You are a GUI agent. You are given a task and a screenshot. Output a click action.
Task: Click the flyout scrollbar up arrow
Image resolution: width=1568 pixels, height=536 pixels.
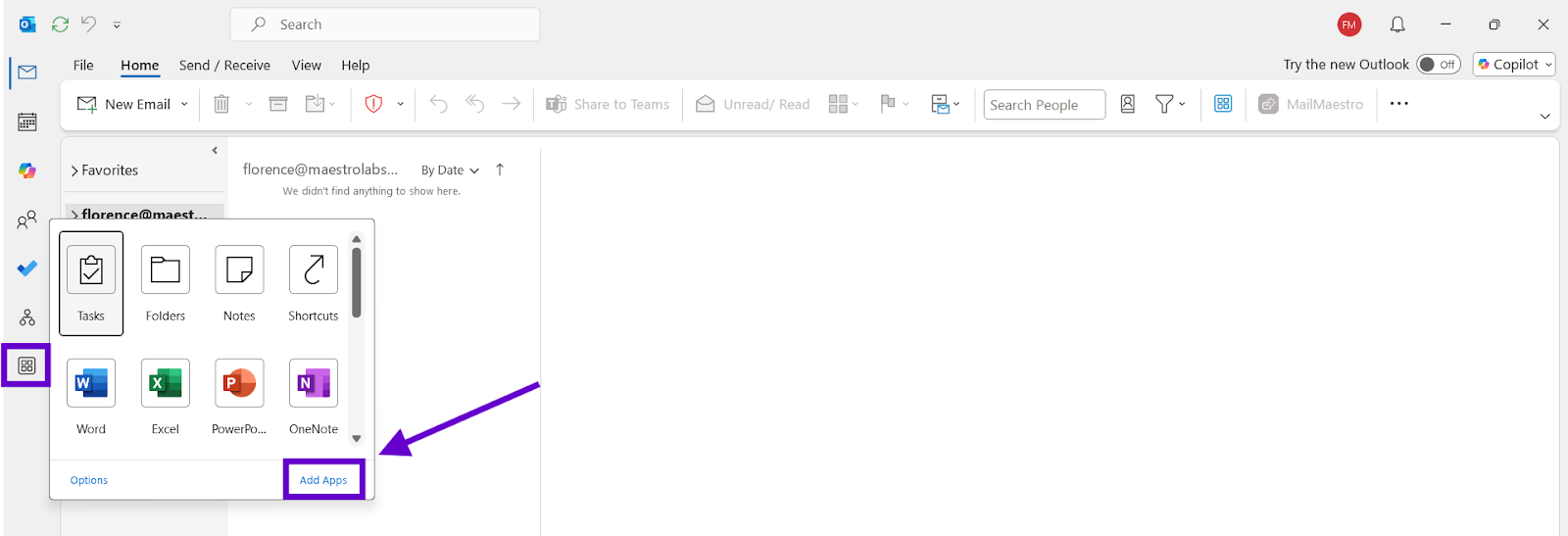point(357,239)
